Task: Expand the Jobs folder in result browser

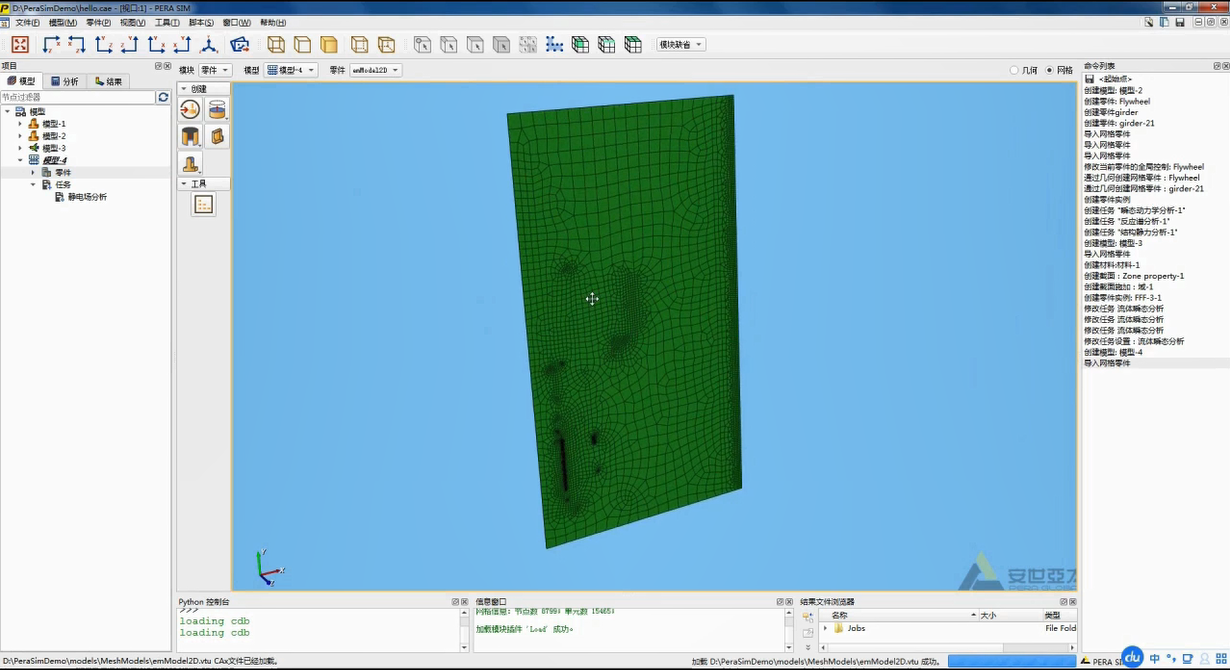Action: (x=825, y=628)
